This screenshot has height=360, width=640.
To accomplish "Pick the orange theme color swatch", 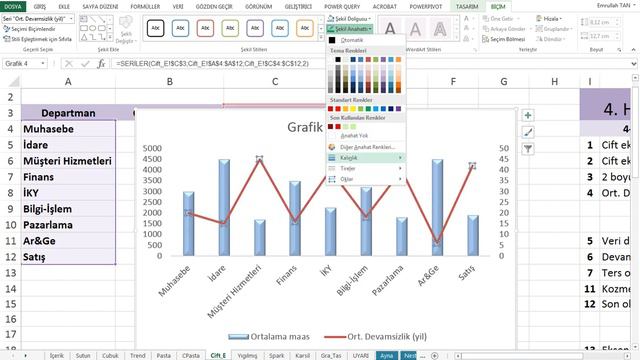I will (398, 60).
